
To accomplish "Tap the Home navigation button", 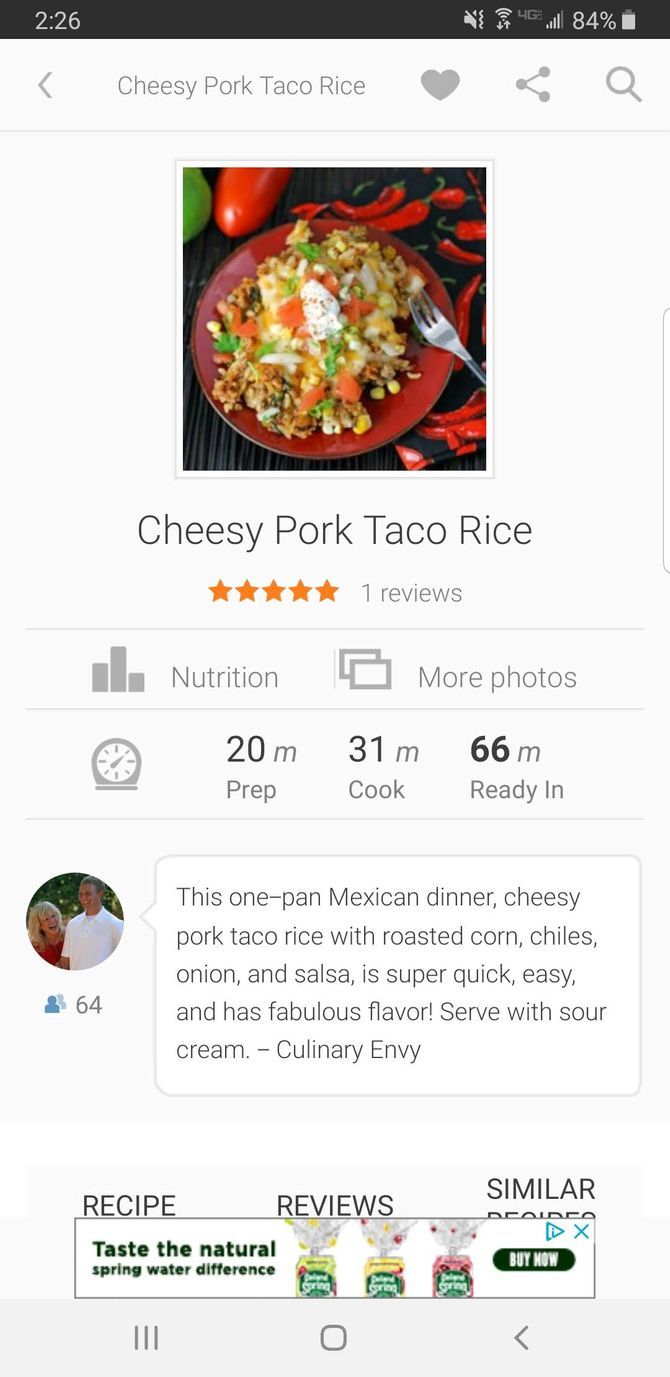I will click(334, 1337).
